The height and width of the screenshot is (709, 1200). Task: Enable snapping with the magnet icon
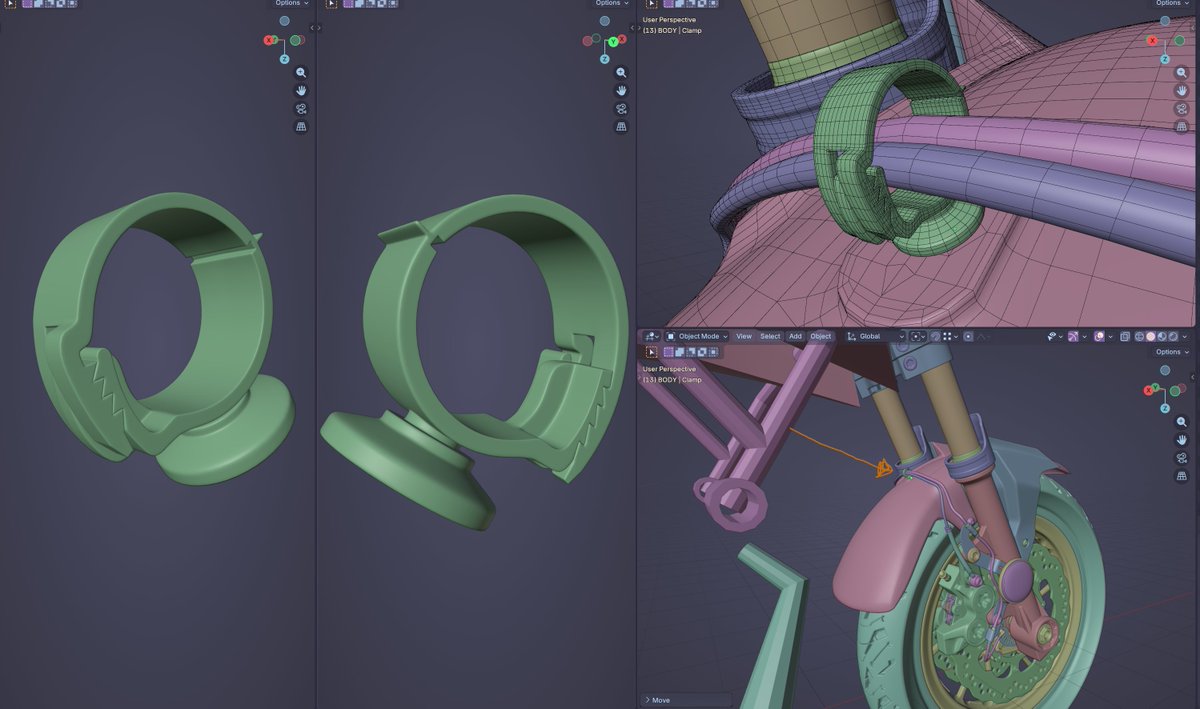[935, 336]
